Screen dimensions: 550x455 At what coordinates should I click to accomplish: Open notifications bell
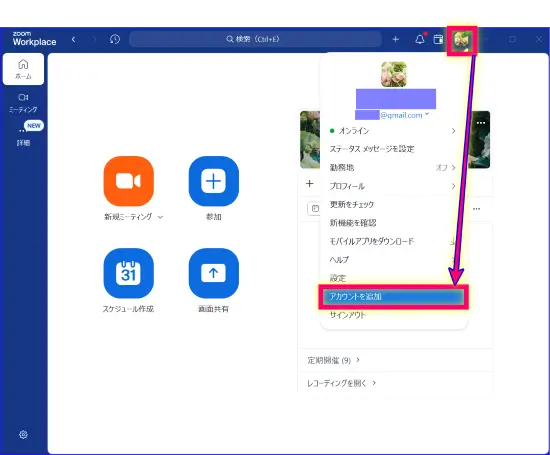pyautogui.click(x=420, y=39)
